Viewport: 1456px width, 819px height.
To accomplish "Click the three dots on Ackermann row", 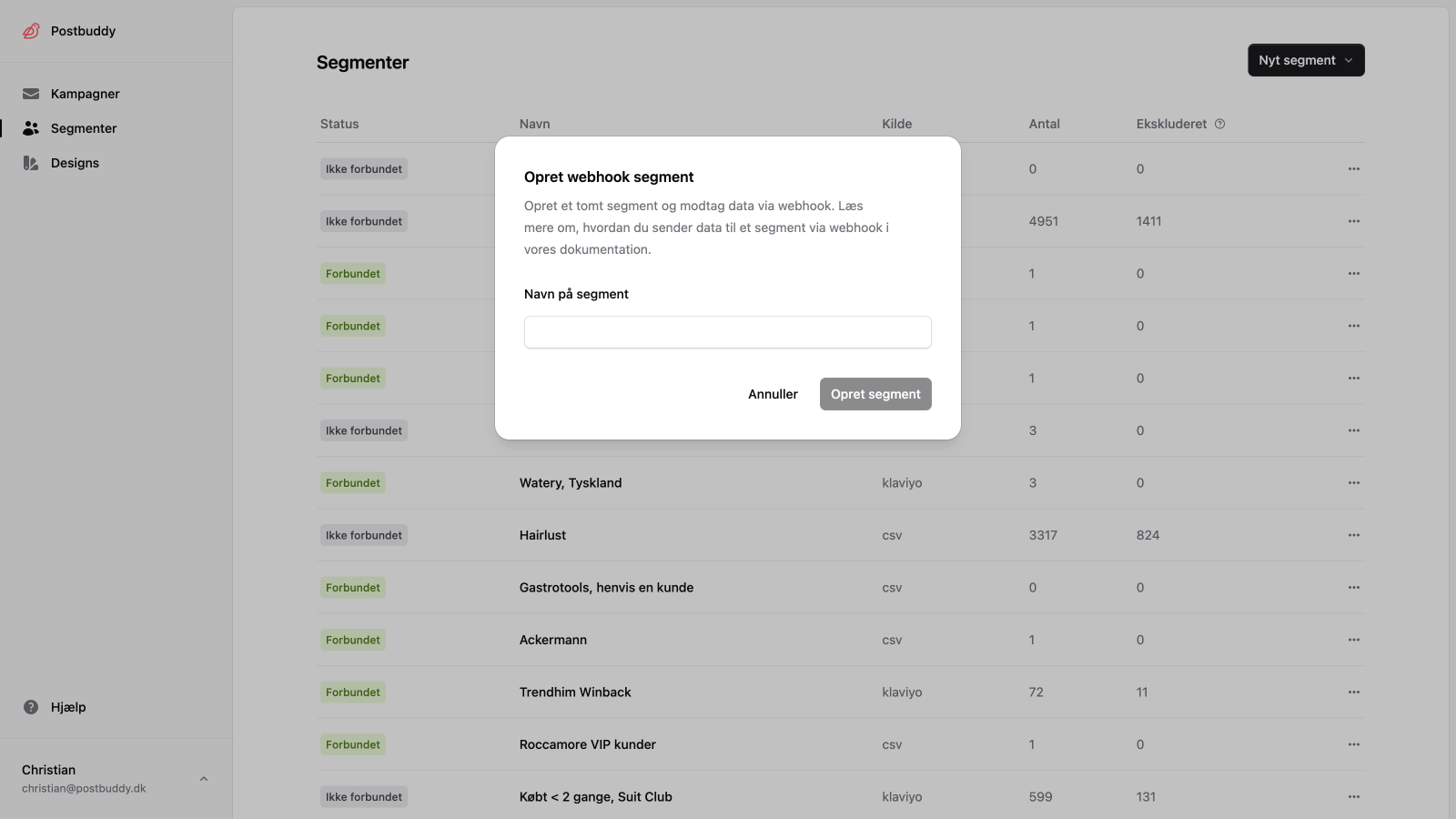I will (x=1353, y=639).
